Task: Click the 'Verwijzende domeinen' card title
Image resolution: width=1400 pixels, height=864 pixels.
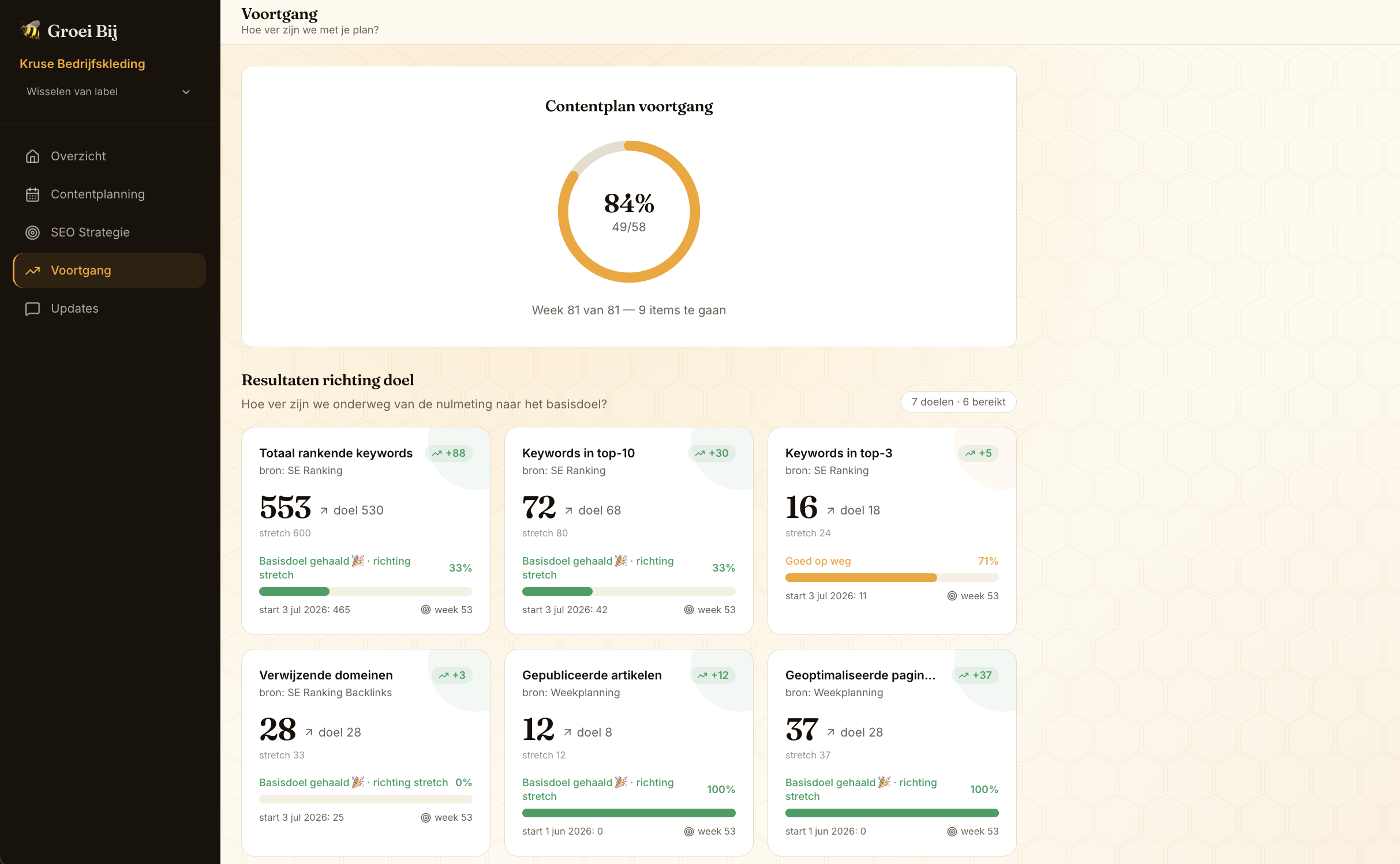Action: coord(326,675)
